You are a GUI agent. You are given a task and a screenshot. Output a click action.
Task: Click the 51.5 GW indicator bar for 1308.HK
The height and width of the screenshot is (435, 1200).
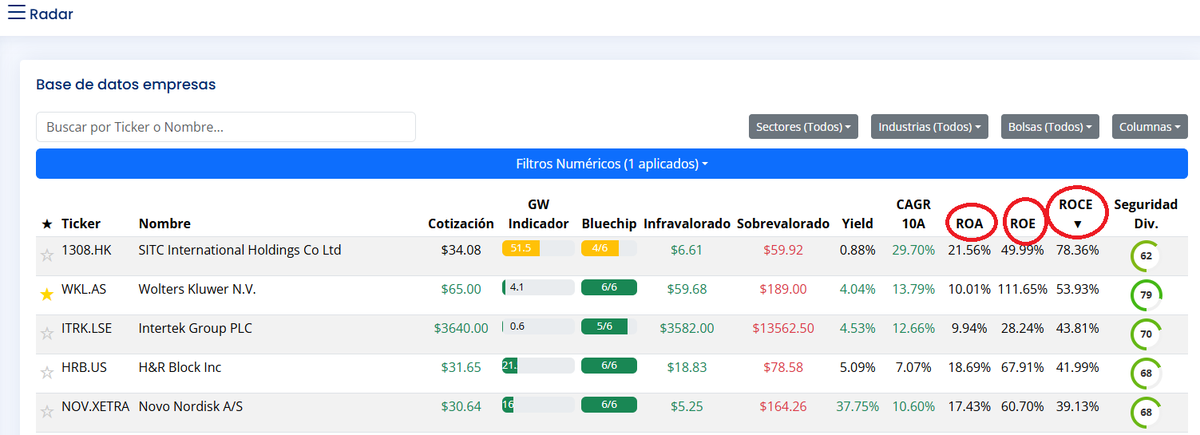pyautogui.click(x=538, y=248)
